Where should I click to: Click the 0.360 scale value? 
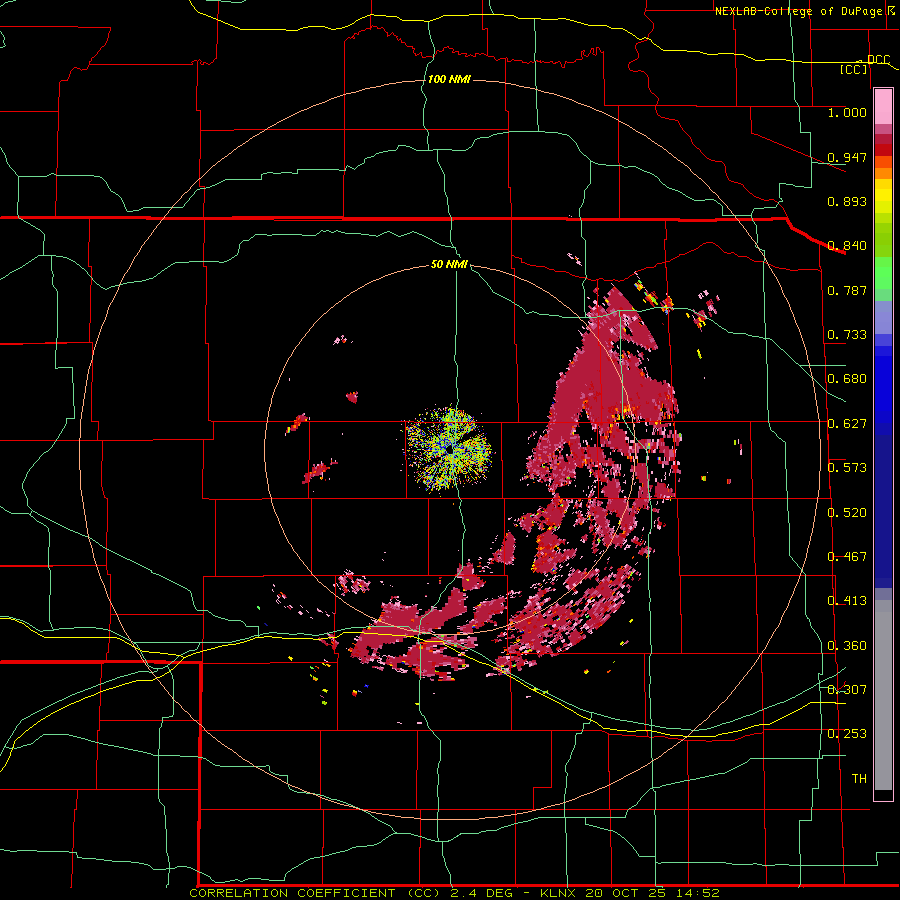(847, 646)
